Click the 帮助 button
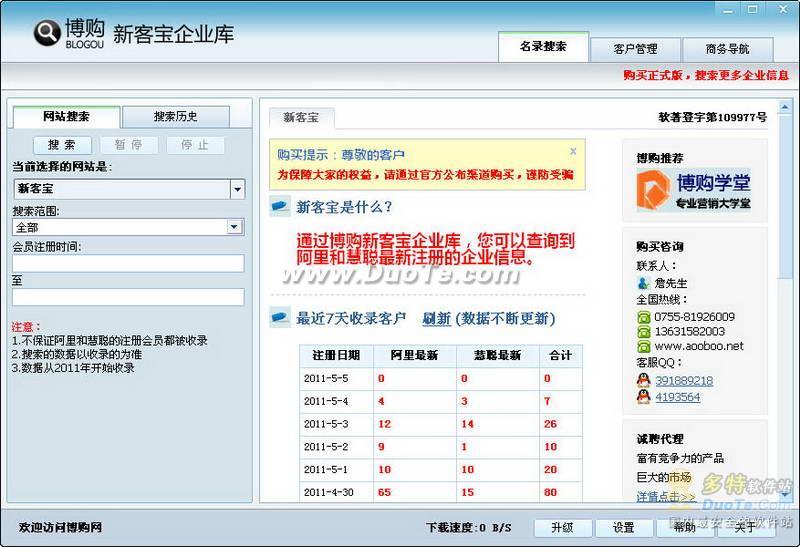The image size is (800, 547). click(x=685, y=528)
